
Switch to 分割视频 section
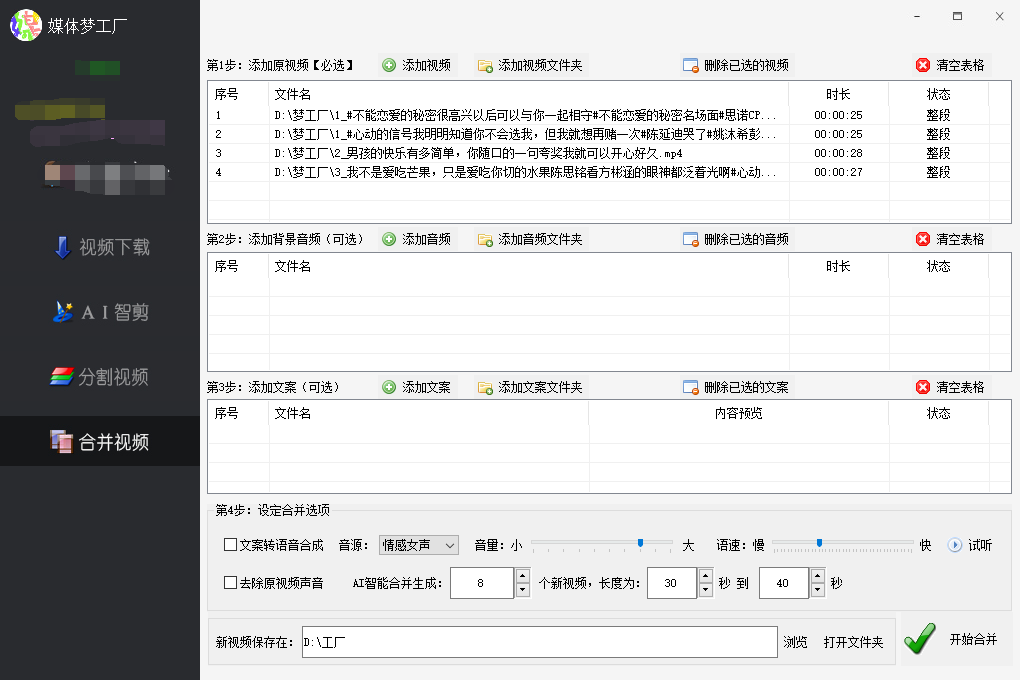[100, 377]
